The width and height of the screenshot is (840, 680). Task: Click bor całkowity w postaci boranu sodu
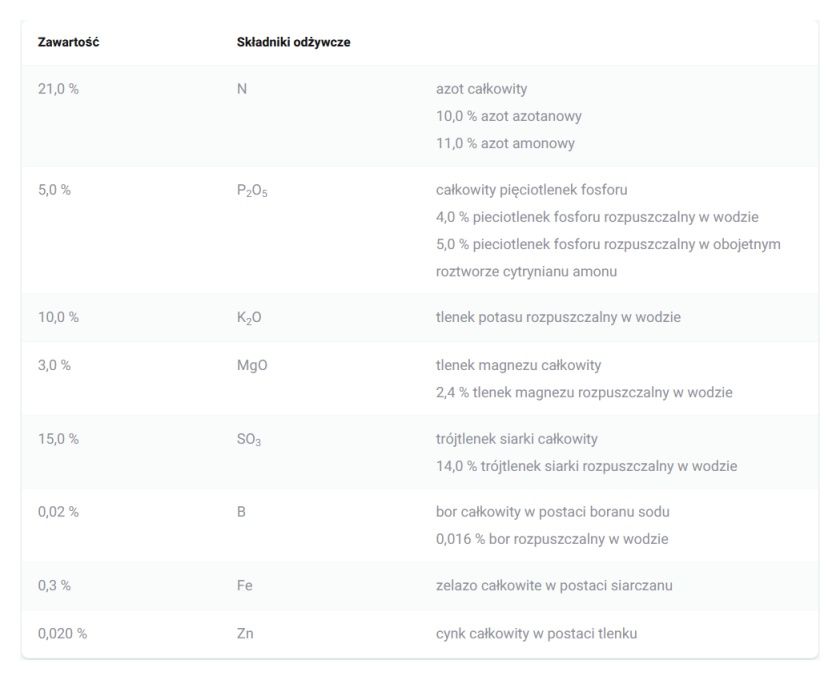[553, 512]
